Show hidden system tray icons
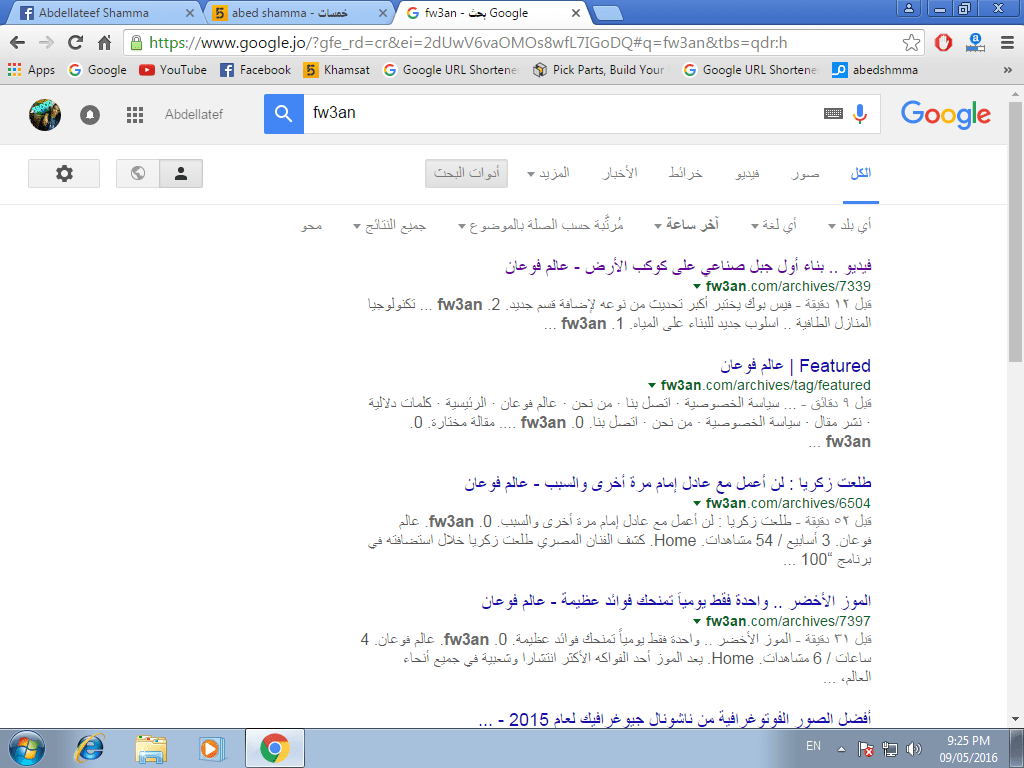Image resolution: width=1024 pixels, height=768 pixels. click(x=841, y=749)
